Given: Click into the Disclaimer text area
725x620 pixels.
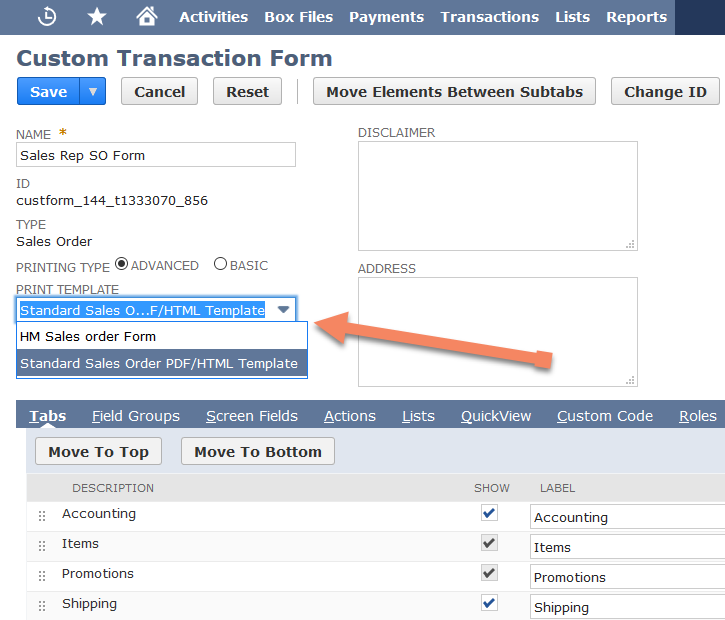Looking at the screenshot, I should [498, 196].
